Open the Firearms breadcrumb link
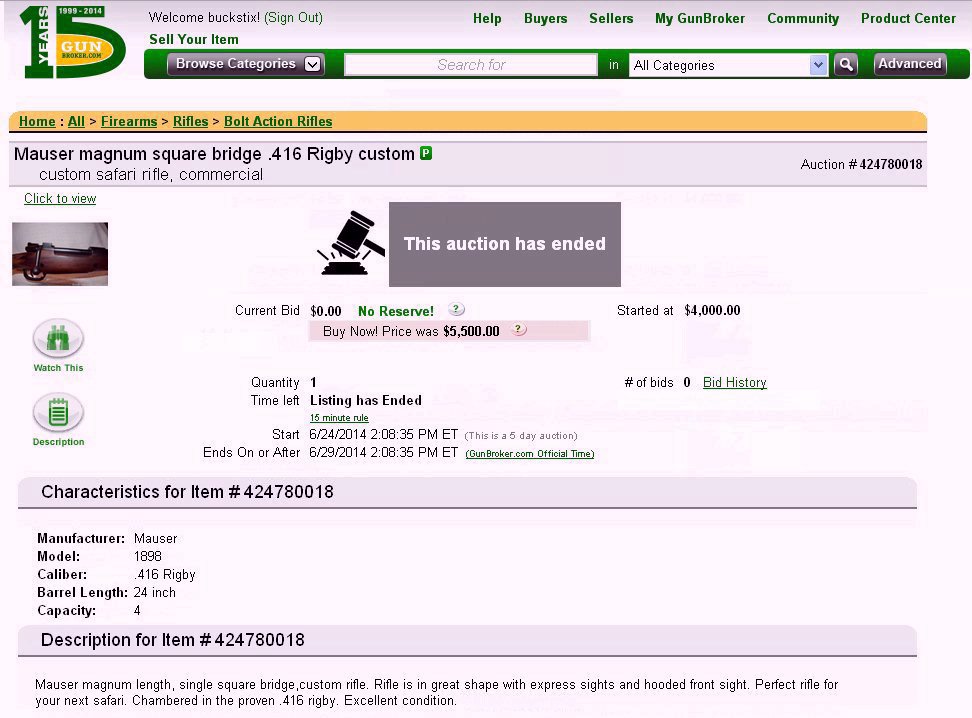The width and height of the screenshot is (972, 718). pyautogui.click(x=129, y=122)
